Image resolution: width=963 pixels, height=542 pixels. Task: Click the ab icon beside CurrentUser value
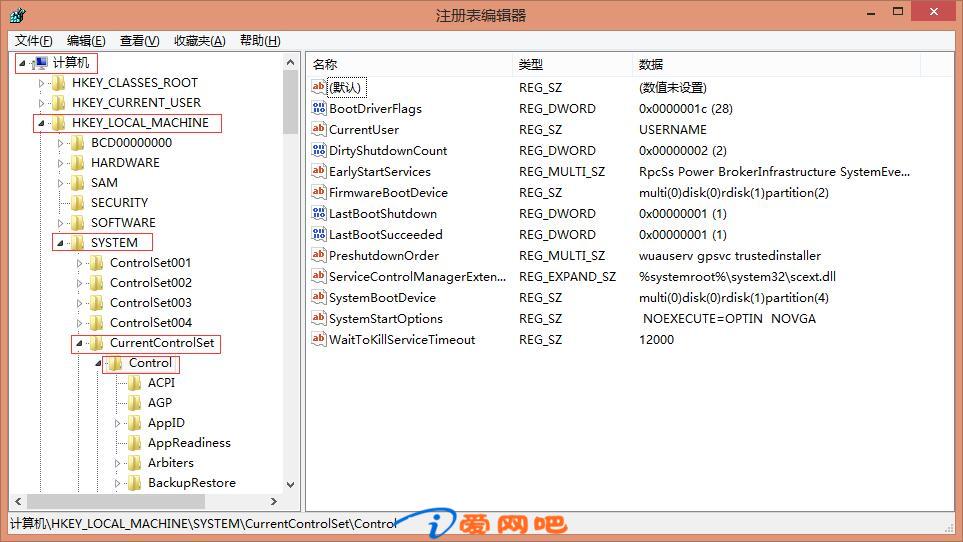tap(318, 129)
